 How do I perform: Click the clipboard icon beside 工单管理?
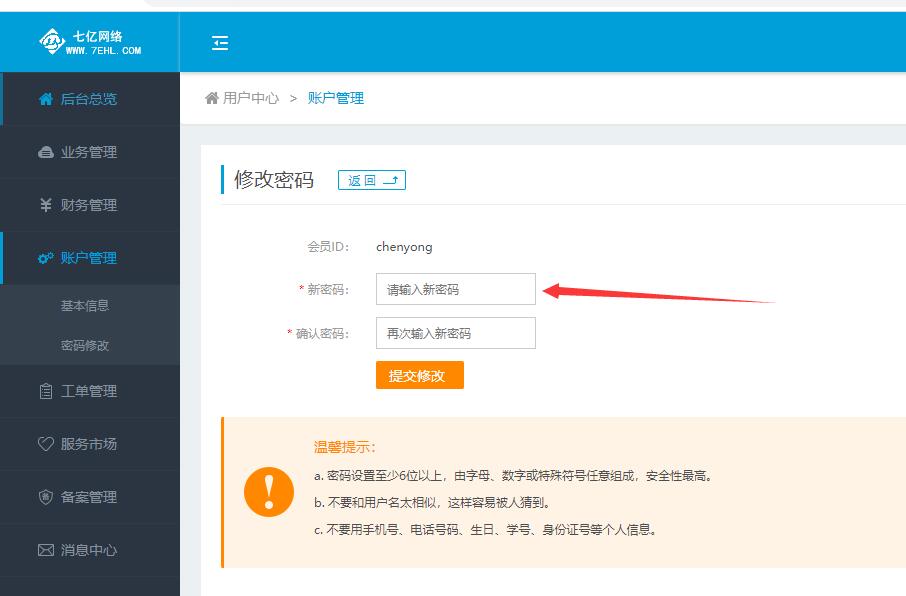(46, 391)
